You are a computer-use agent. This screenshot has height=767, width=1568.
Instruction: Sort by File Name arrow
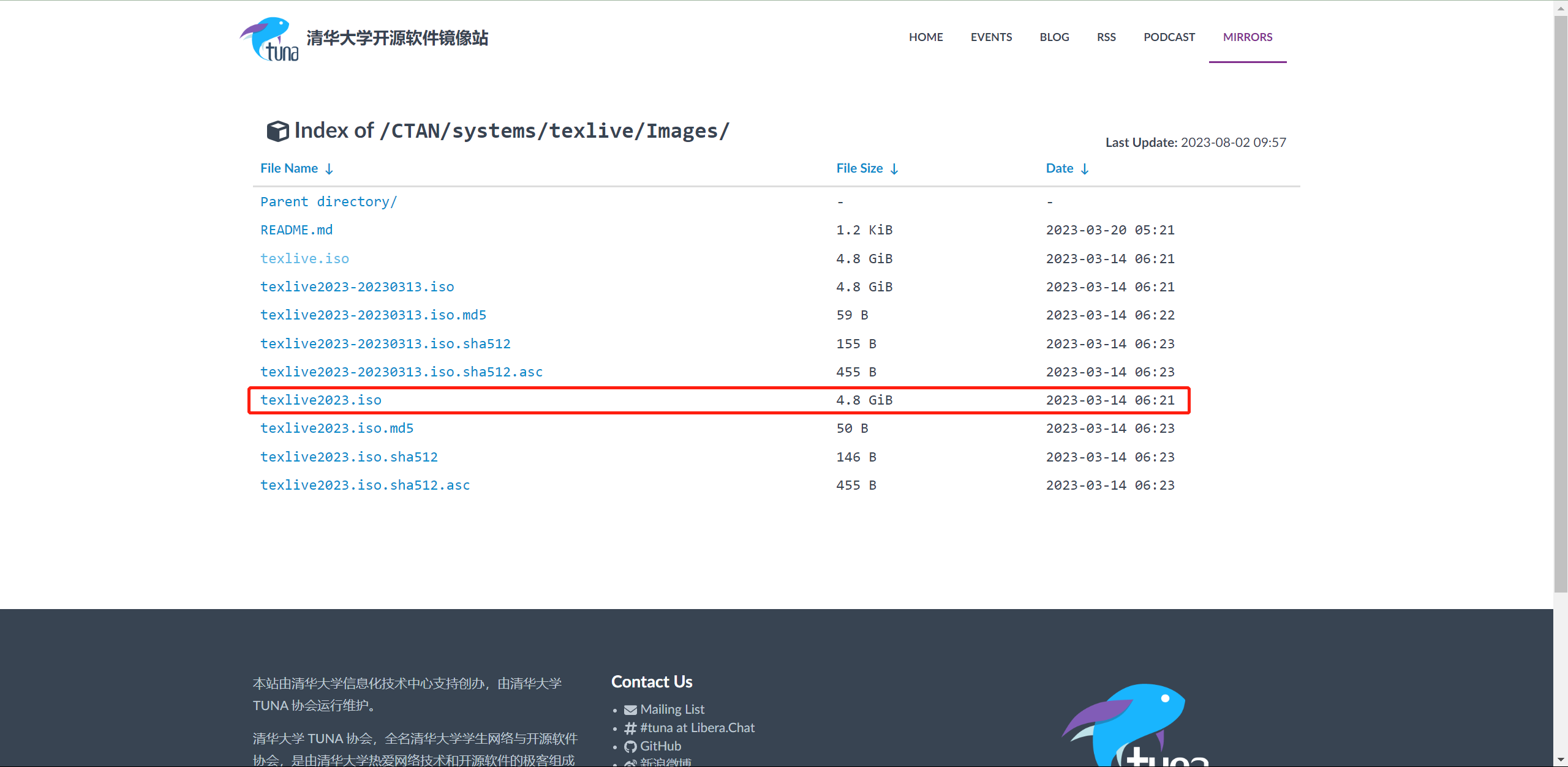click(x=329, y=169)
